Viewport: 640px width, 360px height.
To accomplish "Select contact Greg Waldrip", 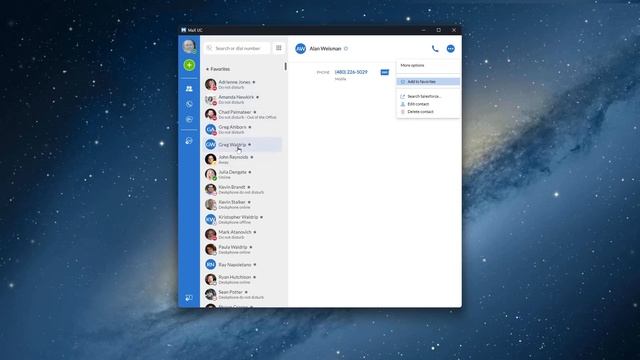I will pos(243,144).
